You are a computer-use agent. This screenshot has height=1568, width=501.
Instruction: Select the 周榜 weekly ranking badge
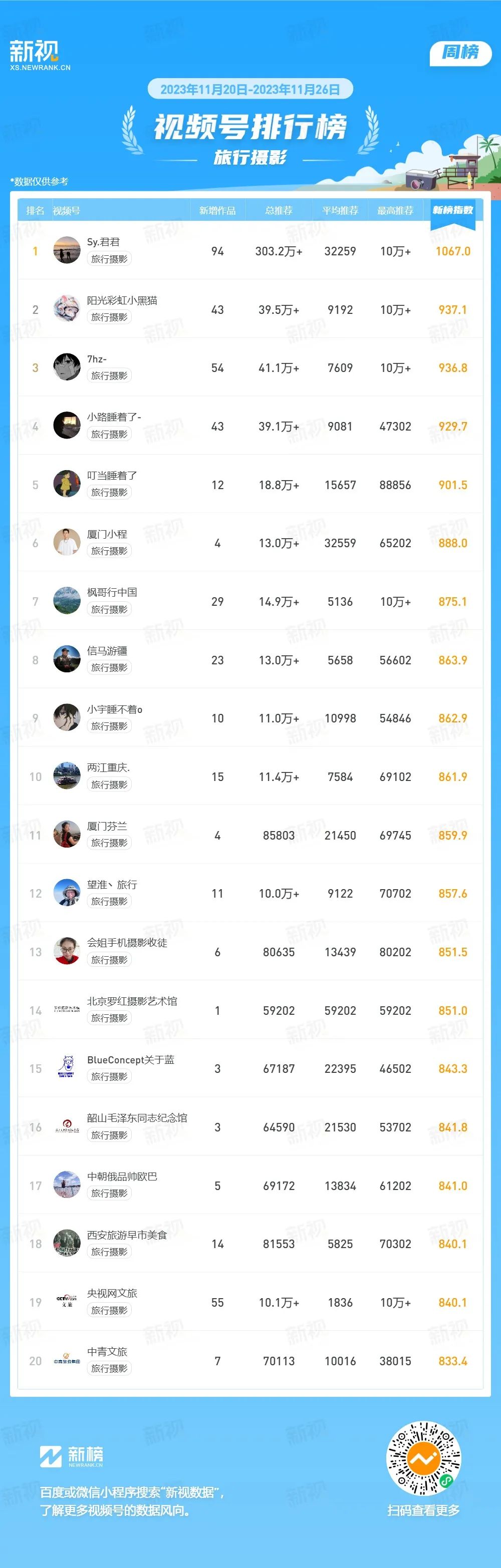[460, 53]
